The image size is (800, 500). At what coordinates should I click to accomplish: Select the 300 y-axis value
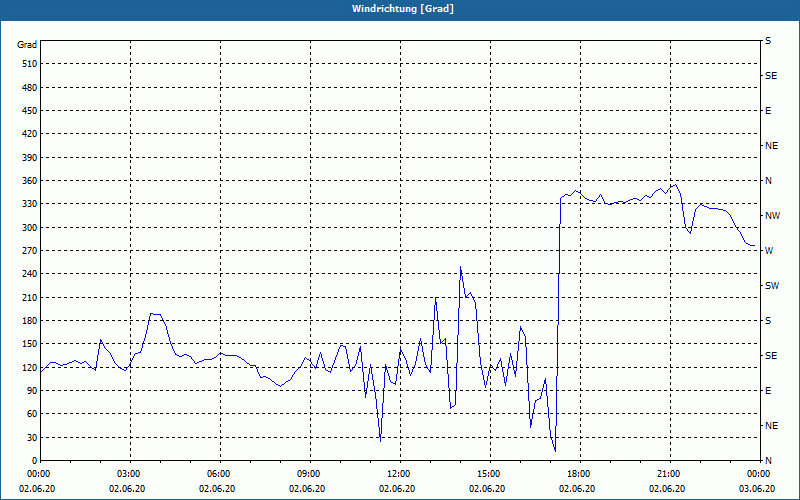coord(30,228)
